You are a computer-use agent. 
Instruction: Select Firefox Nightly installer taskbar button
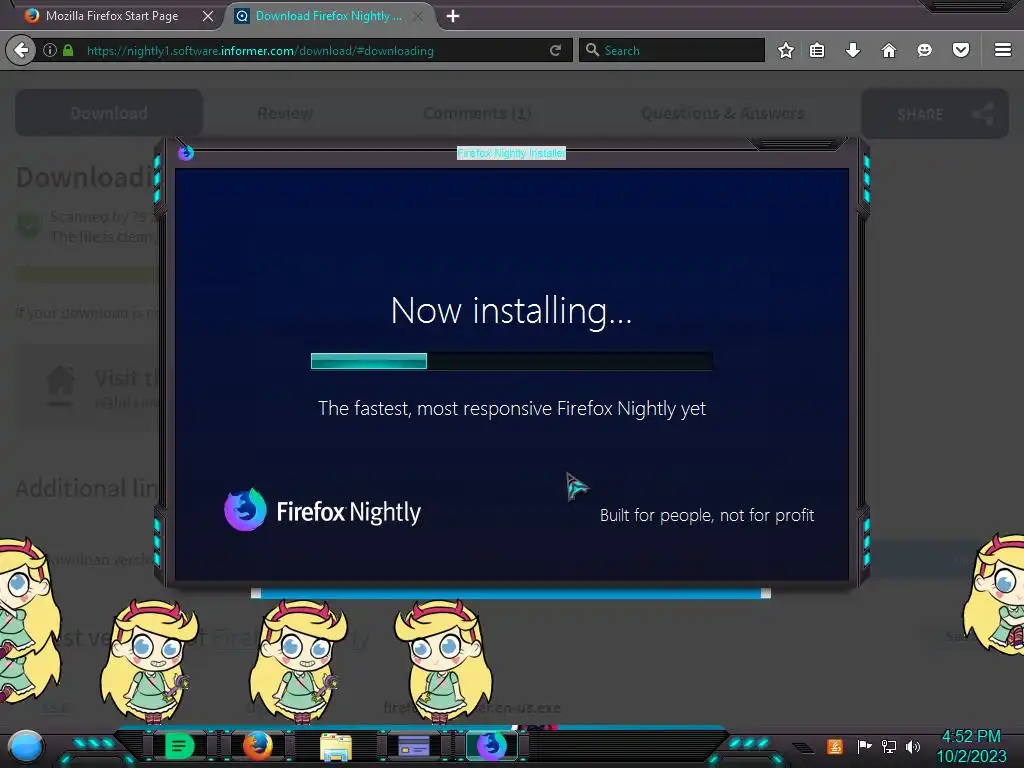(492, 746)
